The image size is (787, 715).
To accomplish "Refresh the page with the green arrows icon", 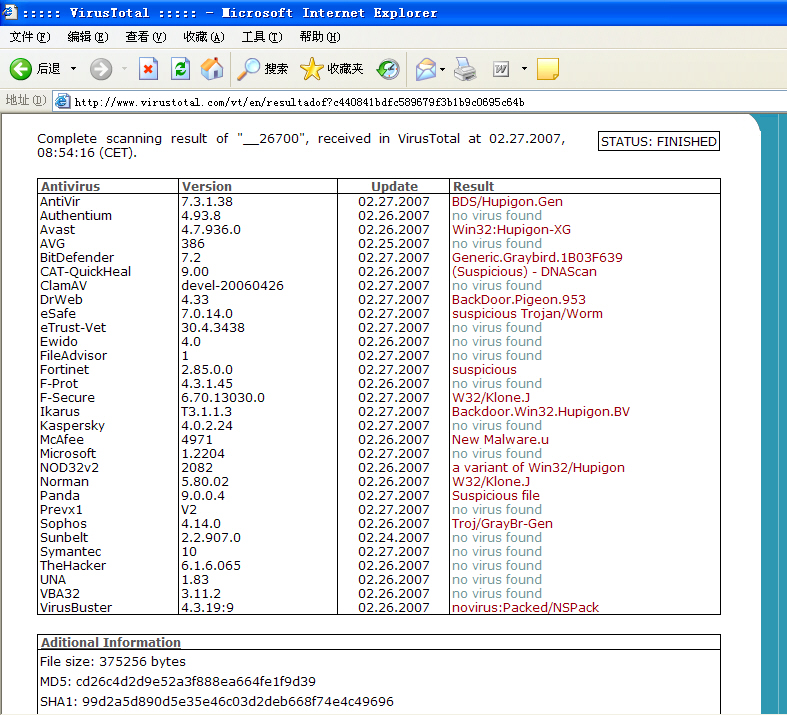I will tap(180, 69).
